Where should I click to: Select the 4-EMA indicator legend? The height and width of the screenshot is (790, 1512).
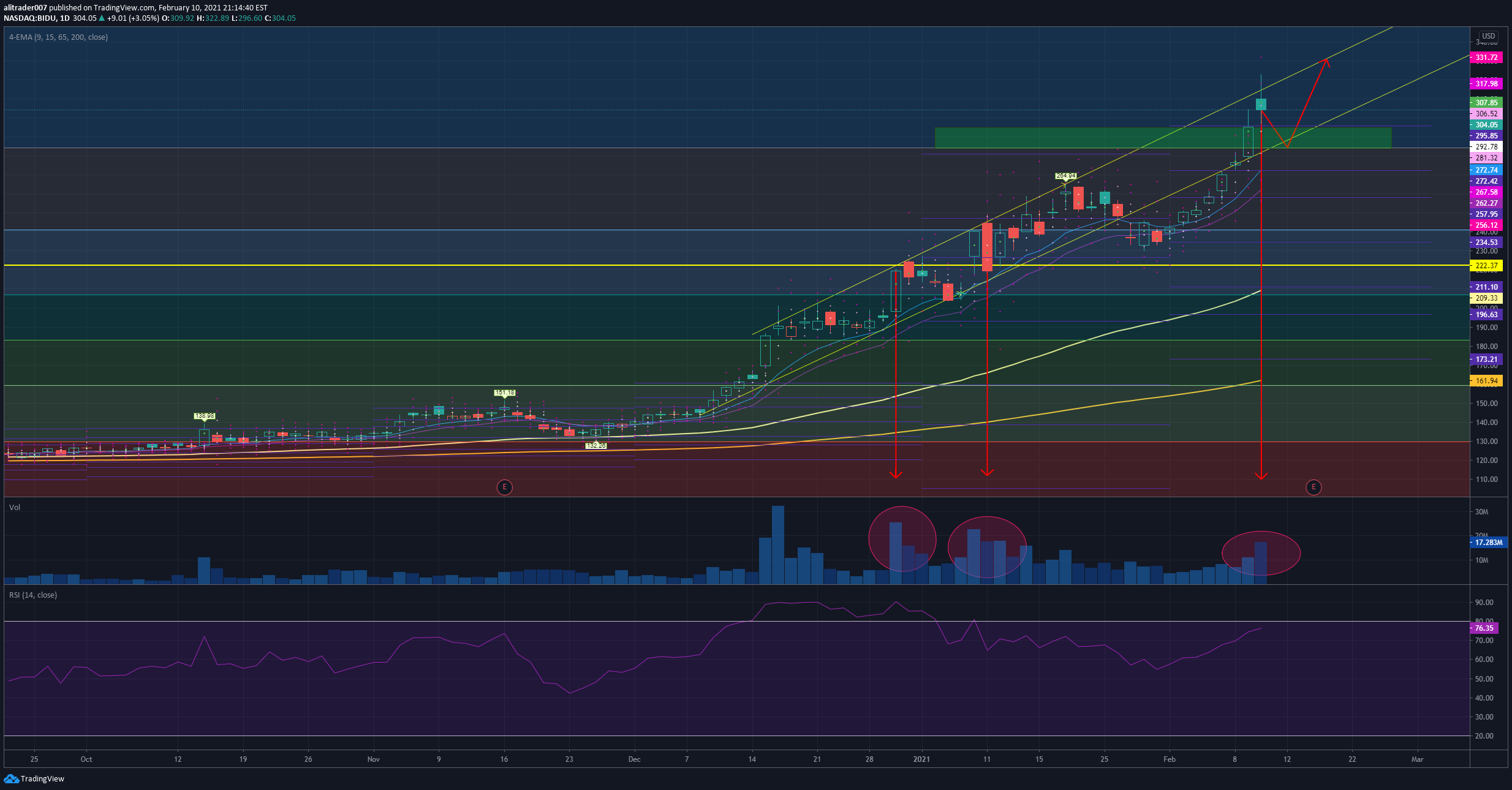(x=58, y=37)
